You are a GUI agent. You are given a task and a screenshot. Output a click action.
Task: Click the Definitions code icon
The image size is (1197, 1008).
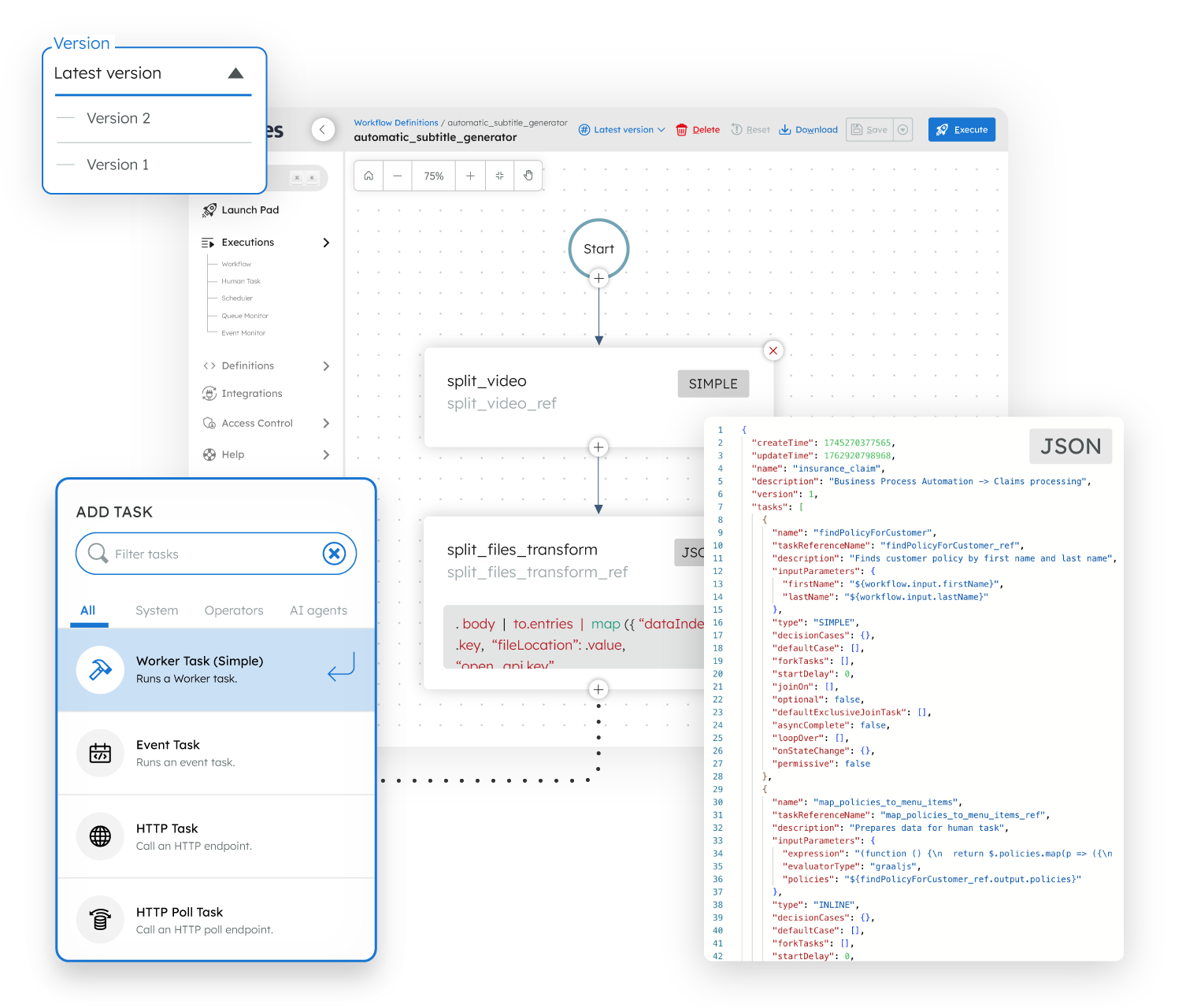point(209,365)
